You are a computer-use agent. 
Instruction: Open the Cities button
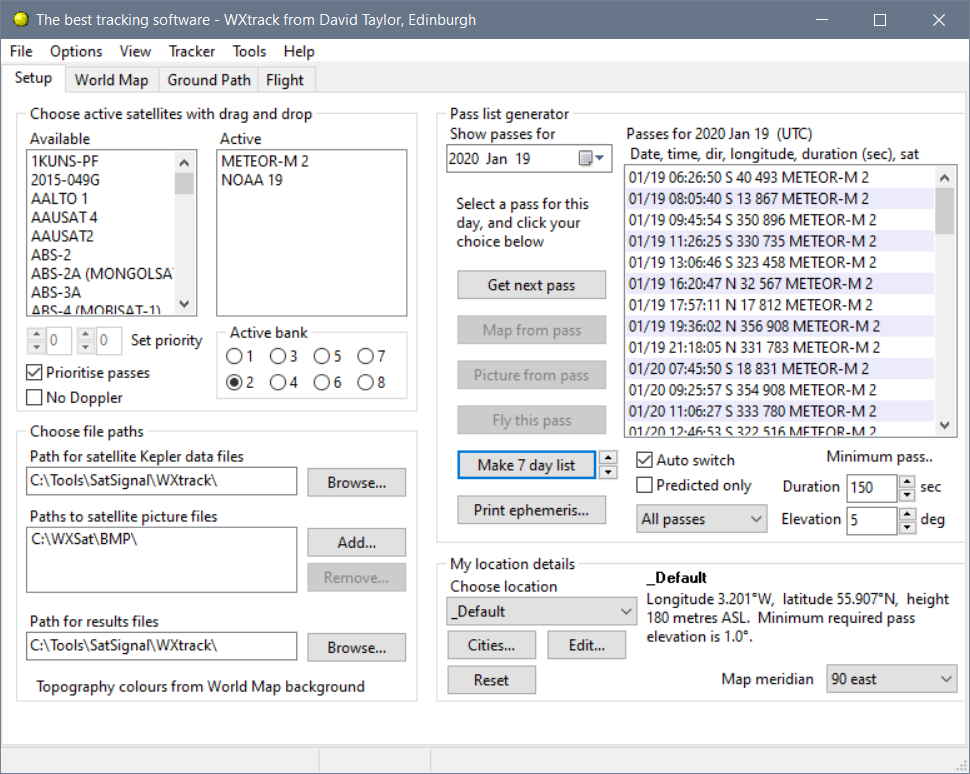[x=491, y=645]
